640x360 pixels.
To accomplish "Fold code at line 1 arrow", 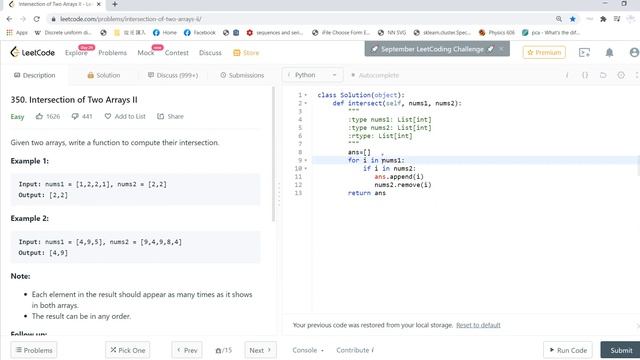I will [306, 95].
